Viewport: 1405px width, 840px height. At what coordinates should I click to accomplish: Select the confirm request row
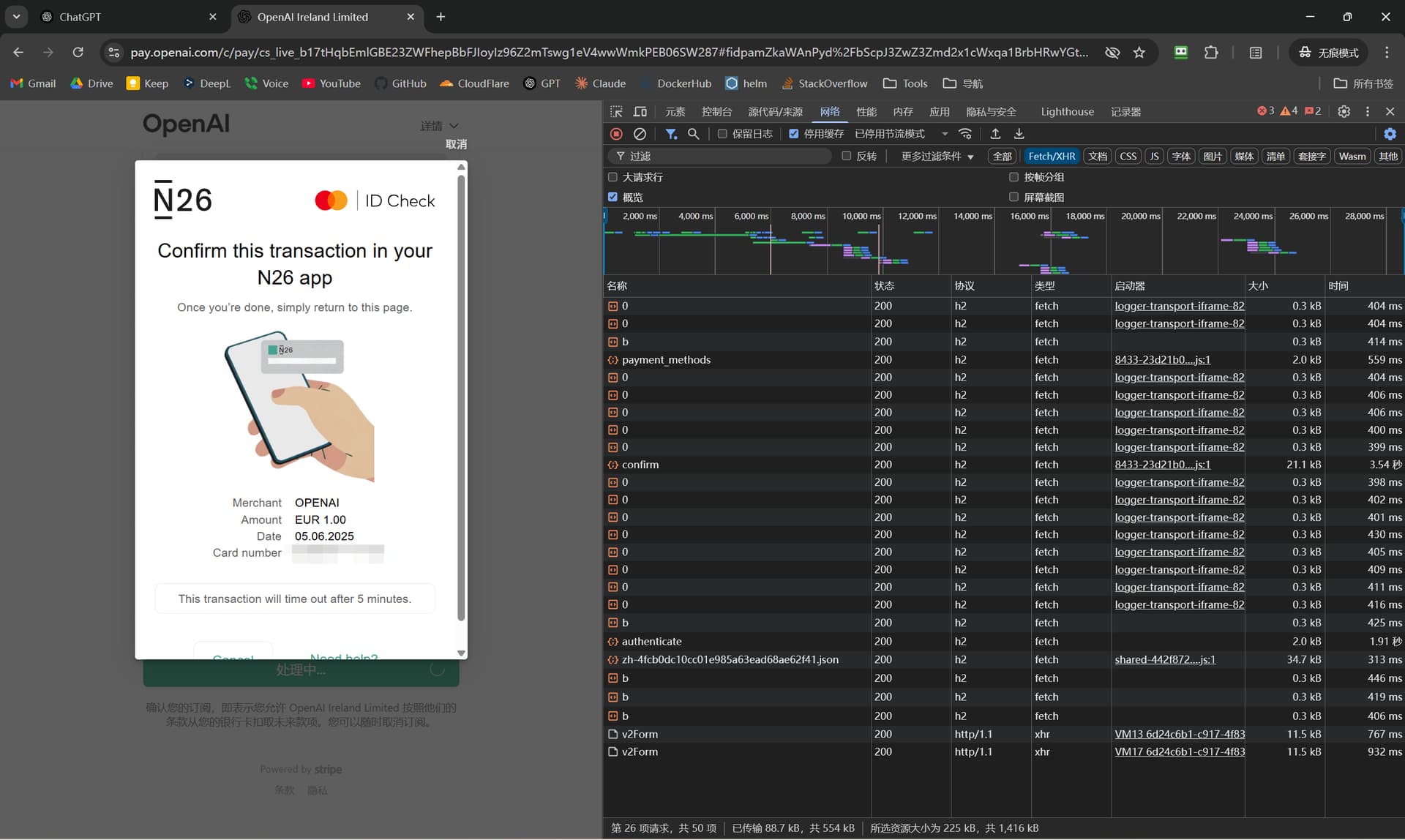click(1003, 465)
